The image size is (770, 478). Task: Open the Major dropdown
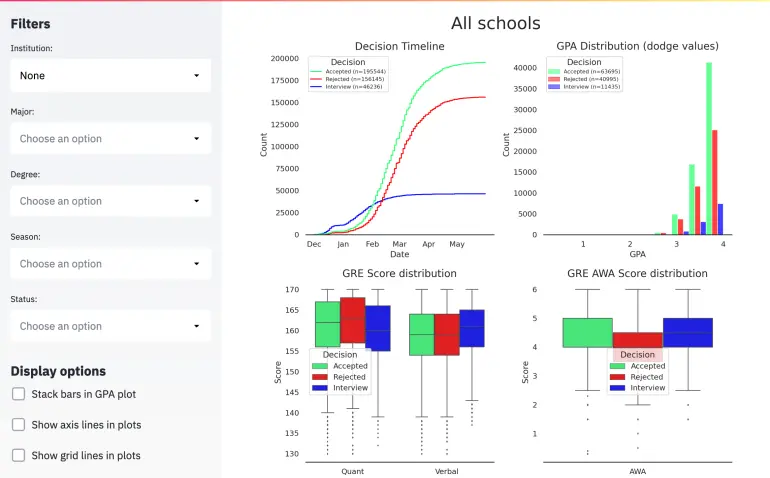[x=110, y=139]
